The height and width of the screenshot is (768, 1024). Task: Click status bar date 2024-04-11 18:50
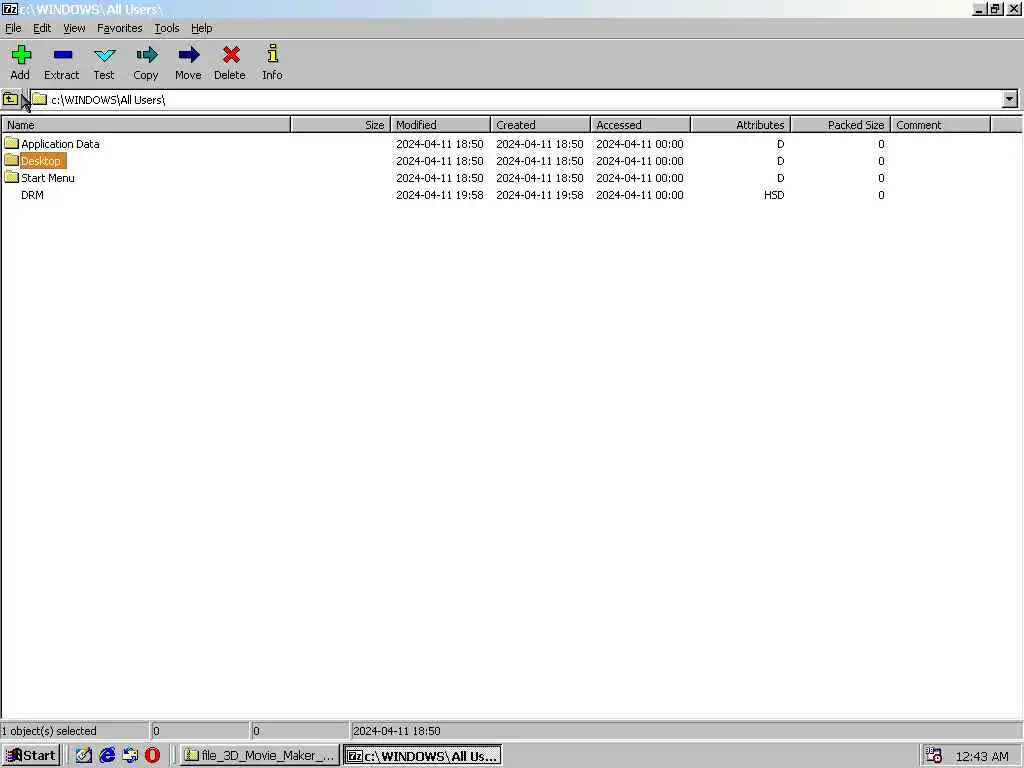tap(396, 731)
